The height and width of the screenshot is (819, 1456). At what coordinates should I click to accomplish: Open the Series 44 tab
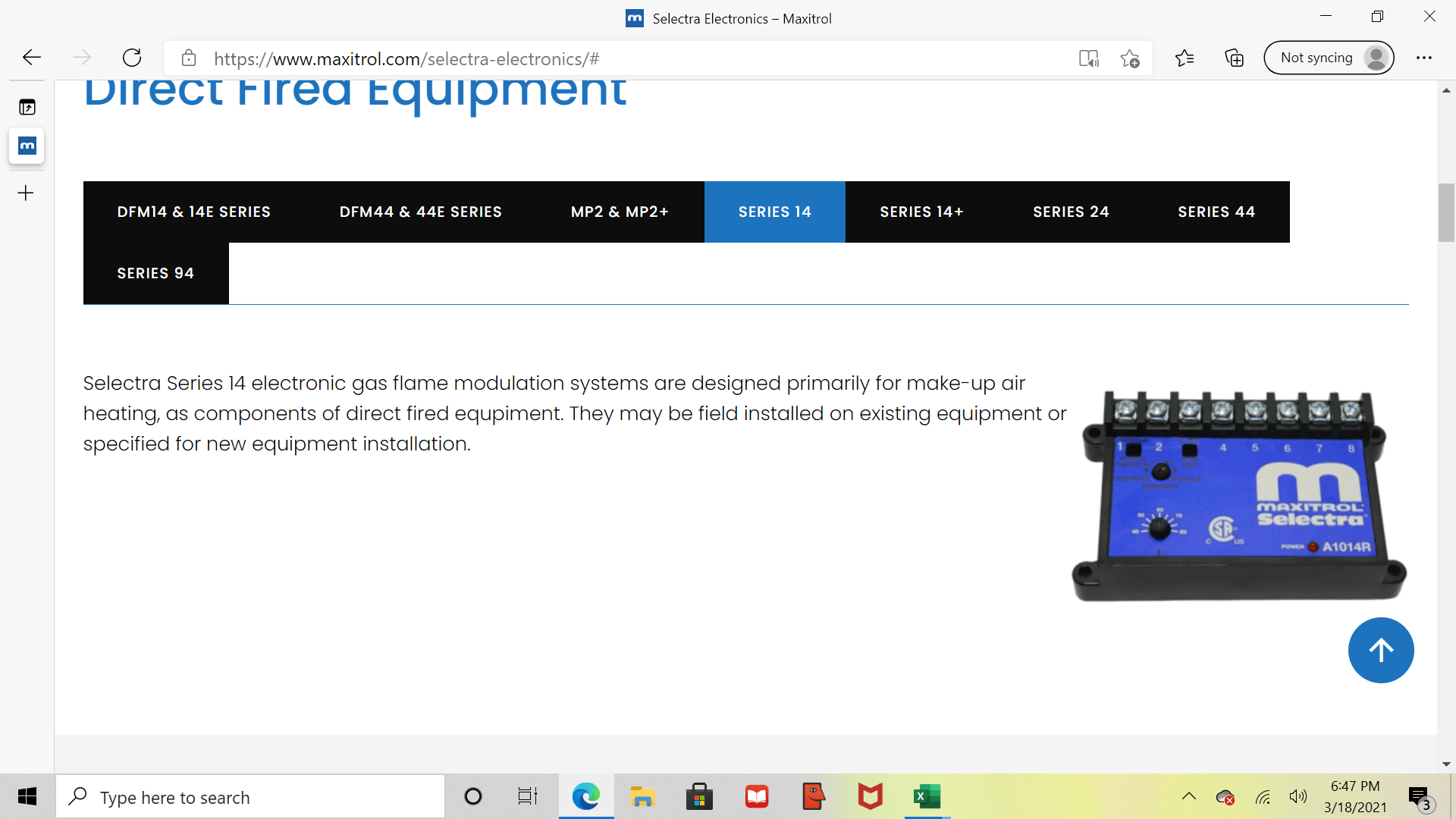coord(1217,212)
